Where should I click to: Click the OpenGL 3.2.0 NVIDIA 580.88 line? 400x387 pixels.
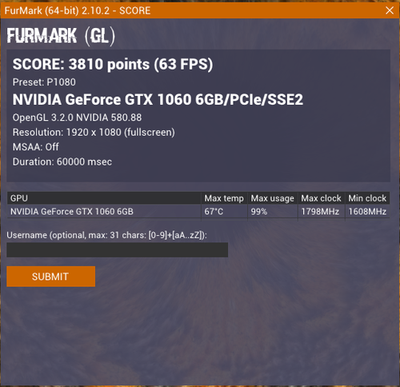tap(77, 117)
